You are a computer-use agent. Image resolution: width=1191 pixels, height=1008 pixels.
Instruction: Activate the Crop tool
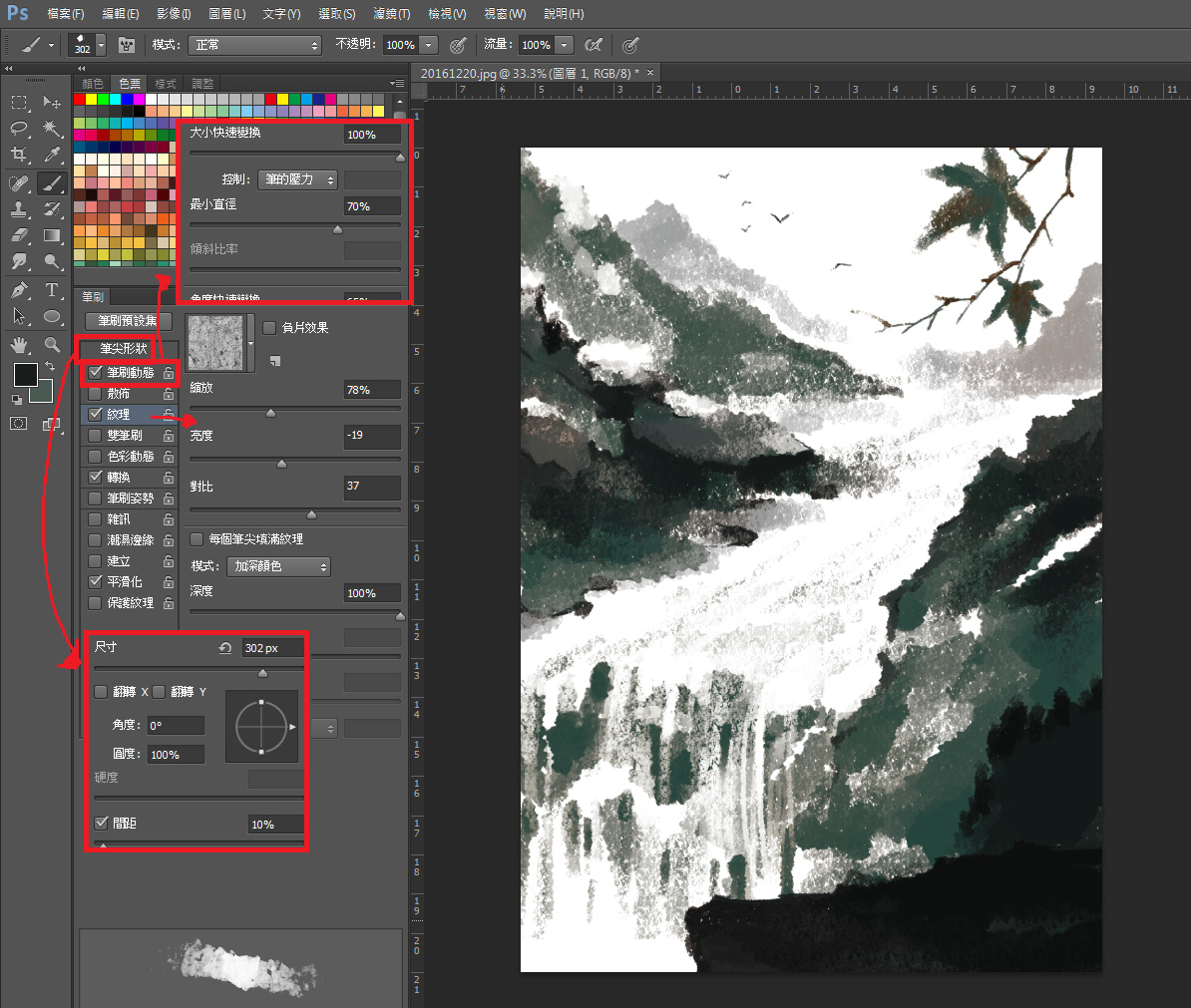20,155
